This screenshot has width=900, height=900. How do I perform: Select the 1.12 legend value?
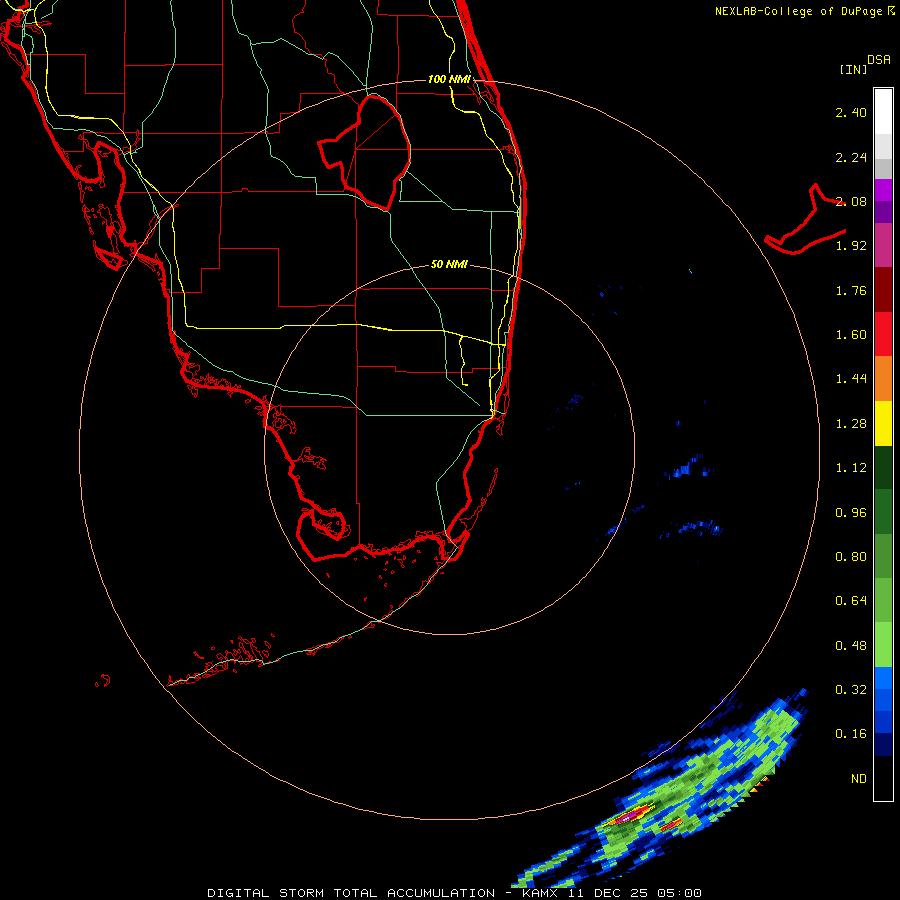851,468
